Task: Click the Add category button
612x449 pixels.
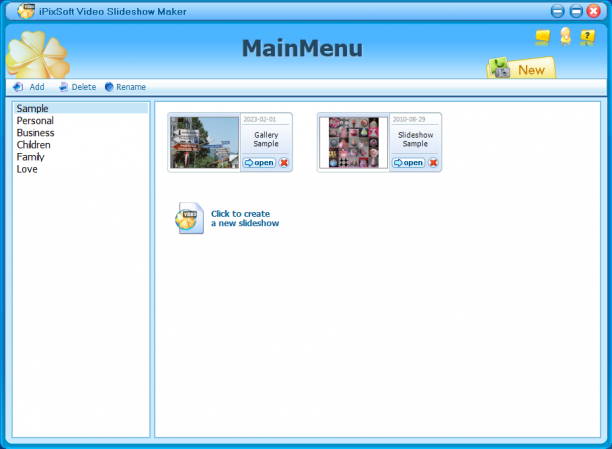Action: click(x=29, y=87)
